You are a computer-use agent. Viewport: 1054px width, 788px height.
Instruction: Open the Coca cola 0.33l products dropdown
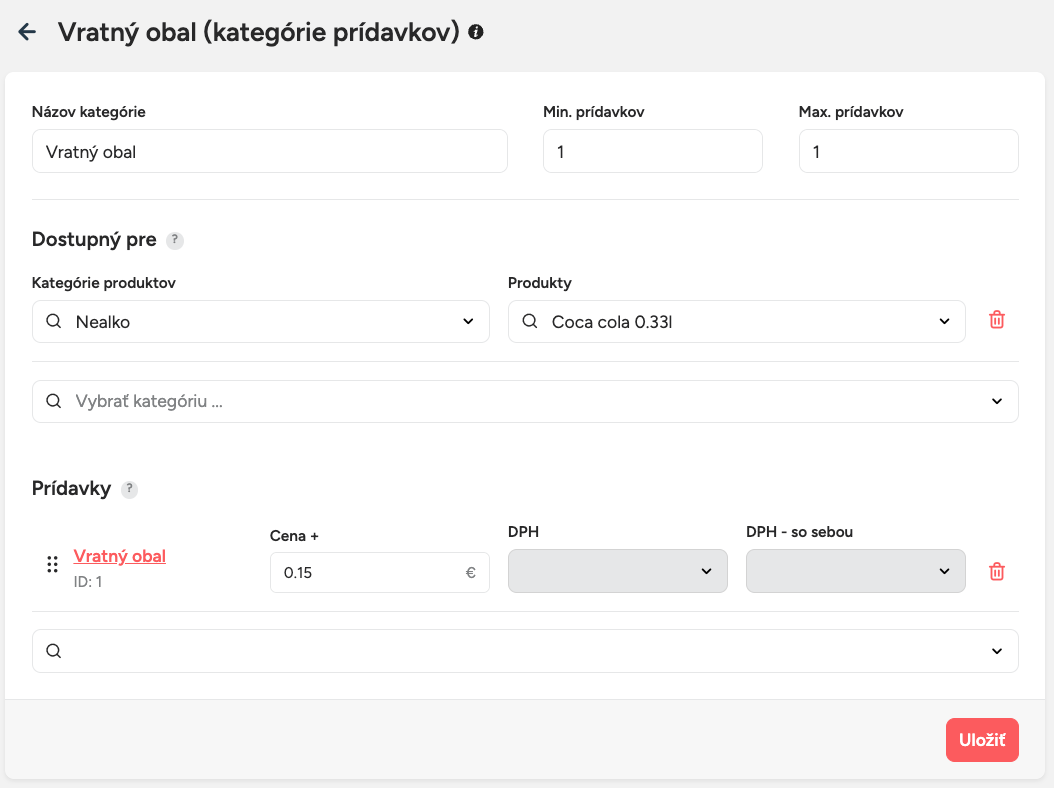944,321
